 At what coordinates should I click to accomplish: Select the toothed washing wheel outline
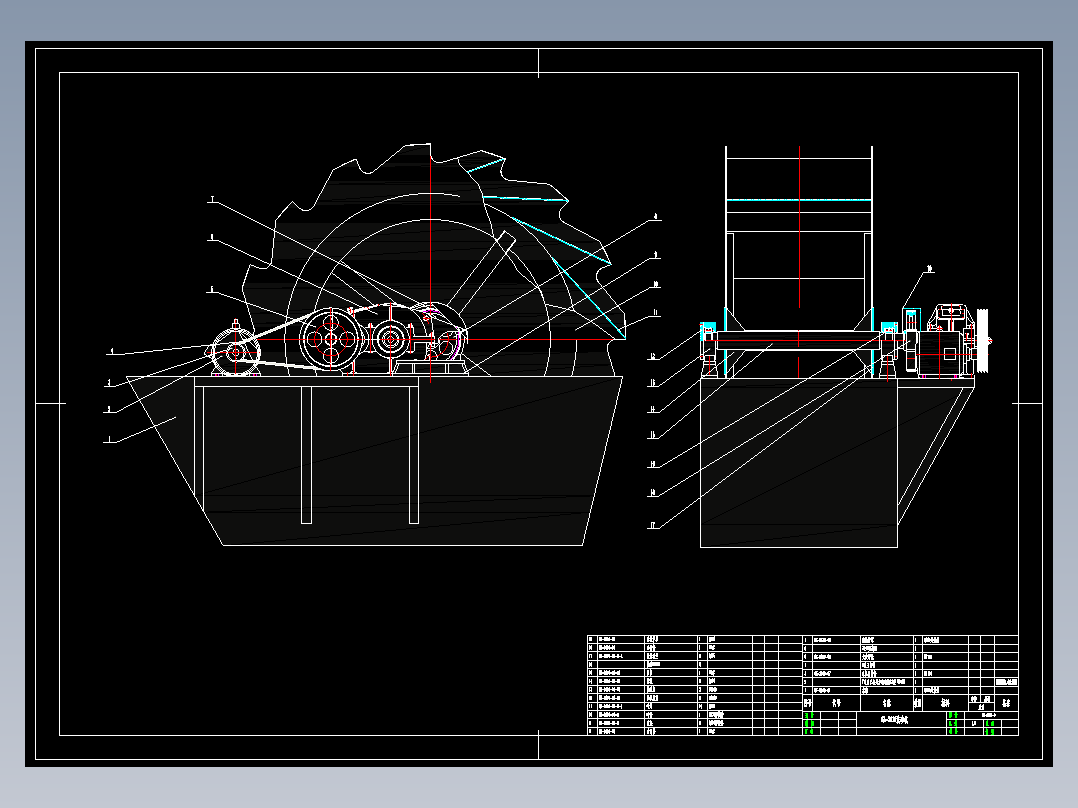coord(432,260)
